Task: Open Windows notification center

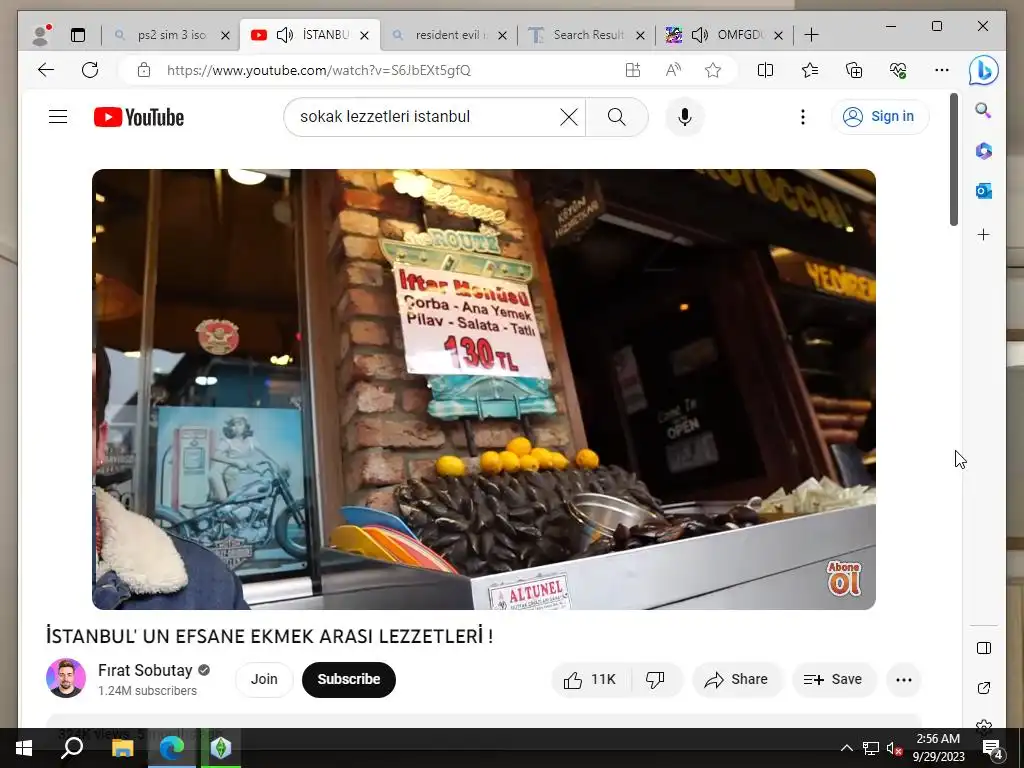Action: tap(993, 748)
